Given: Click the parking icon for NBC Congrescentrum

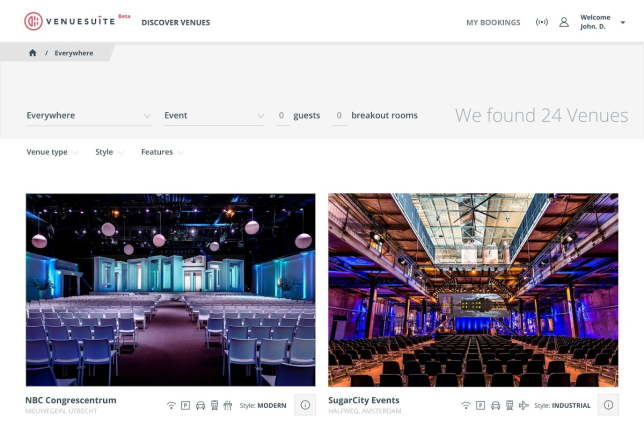Looking at the screenshot, I should (x=186, y=405).
